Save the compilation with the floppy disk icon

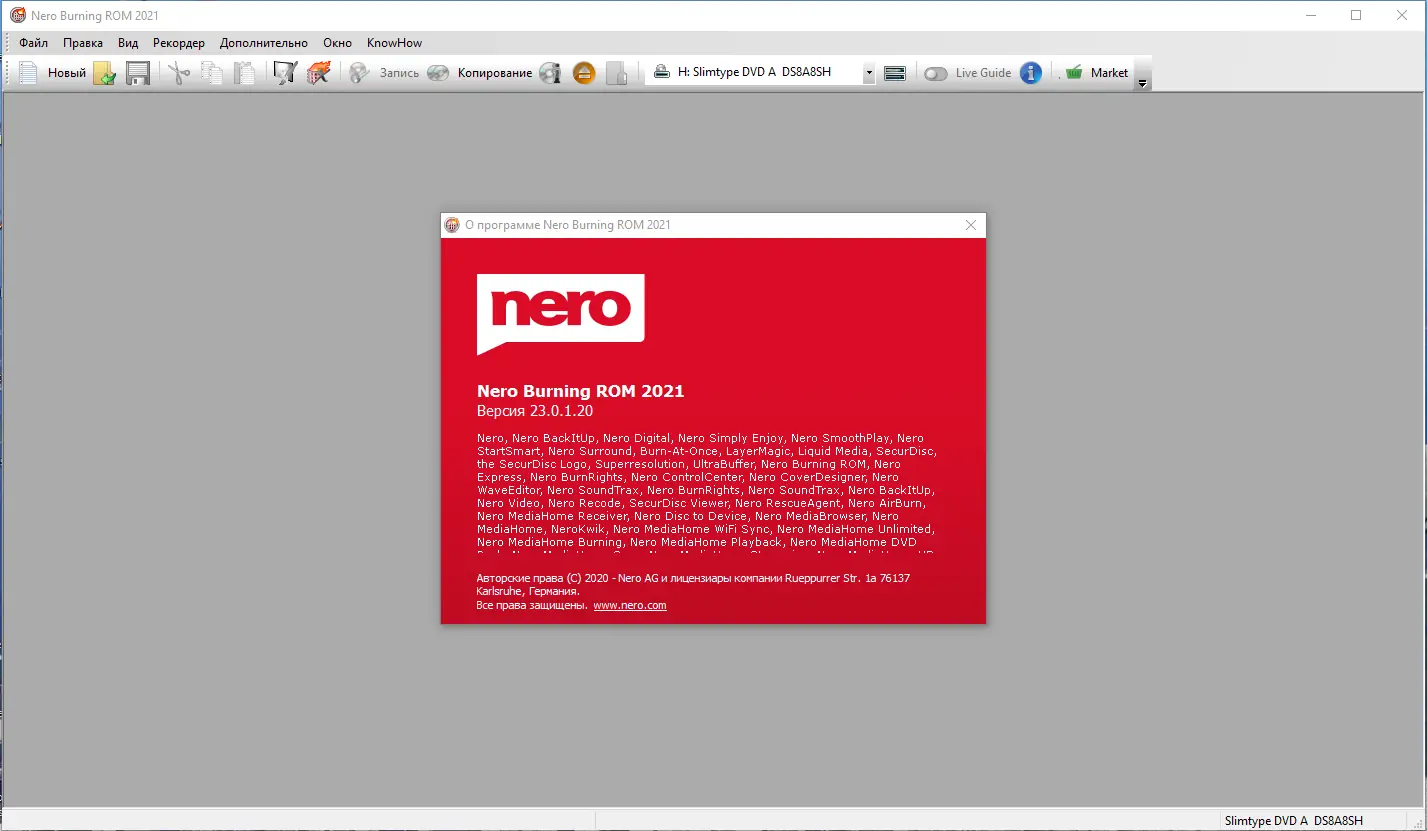(137, 73)
